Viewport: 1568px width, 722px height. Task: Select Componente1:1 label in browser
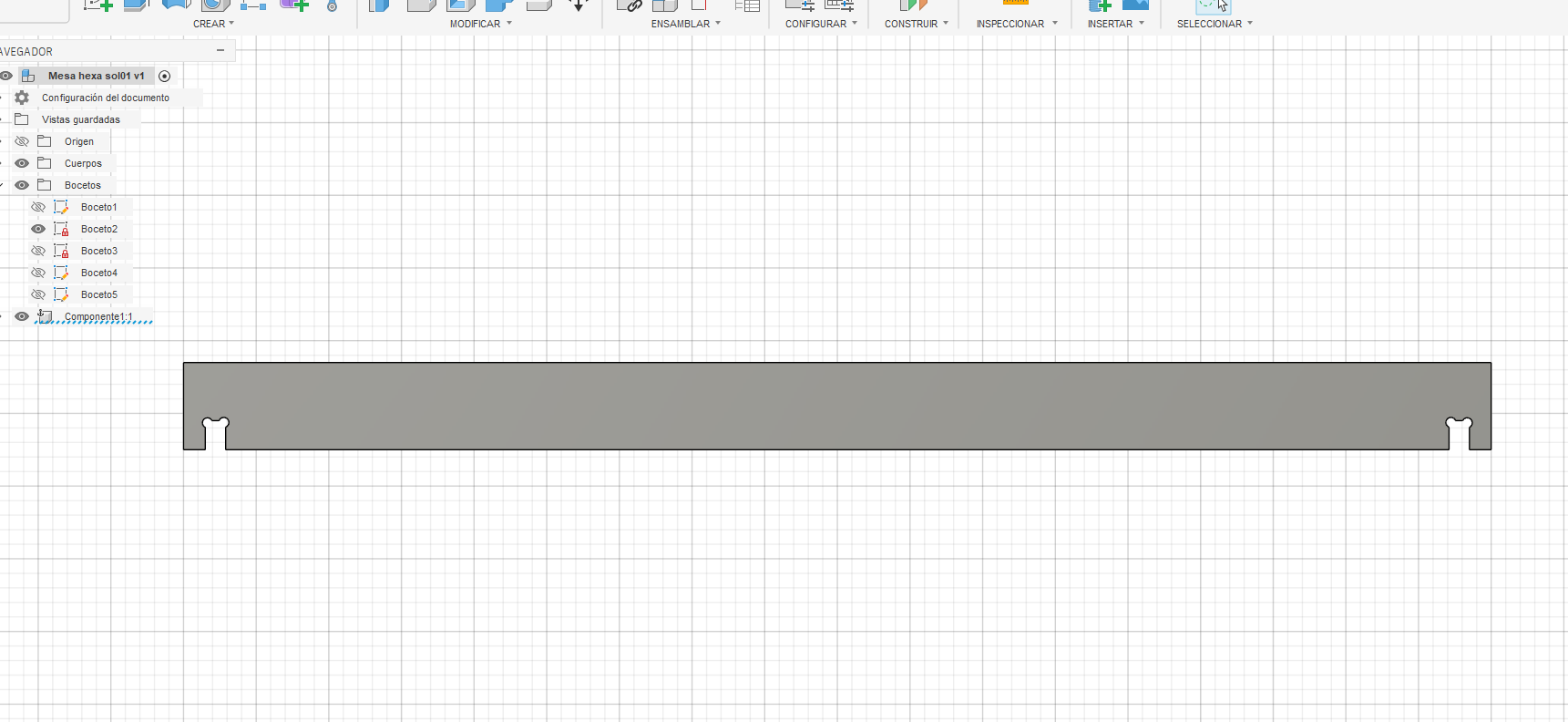(98, 316)
